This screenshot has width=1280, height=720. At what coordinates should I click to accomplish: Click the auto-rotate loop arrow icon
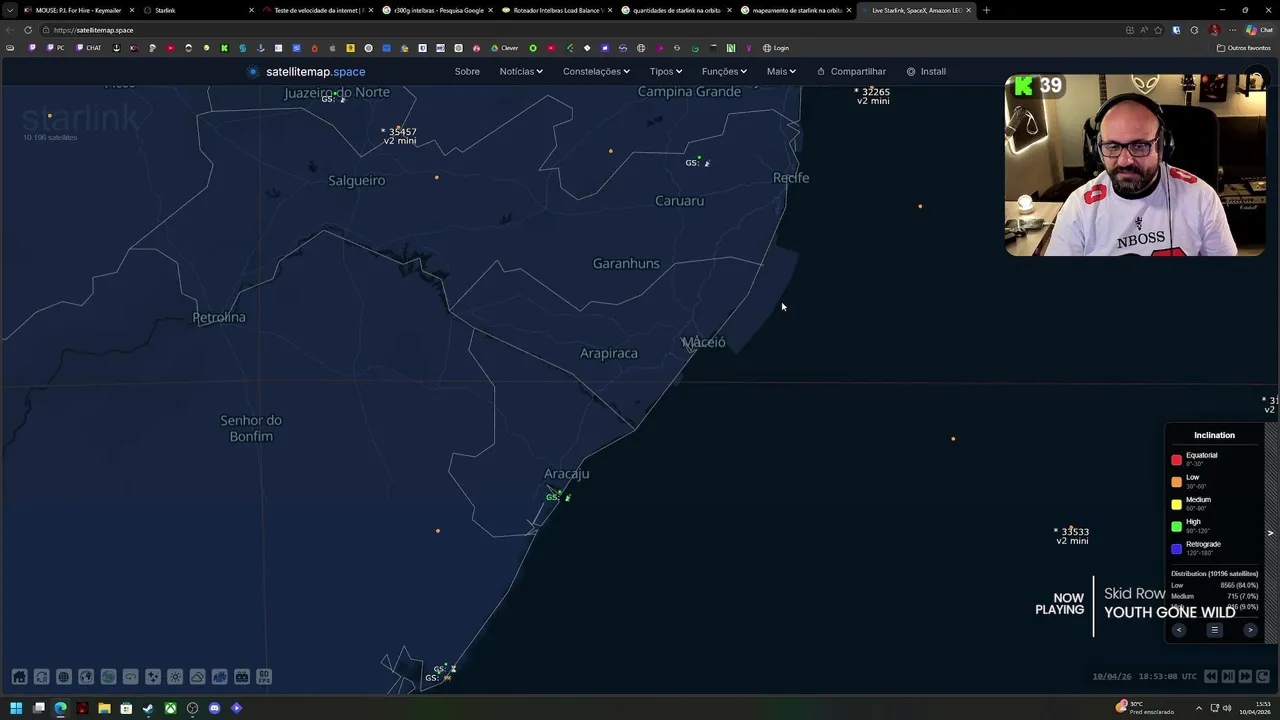pos(130,677)
